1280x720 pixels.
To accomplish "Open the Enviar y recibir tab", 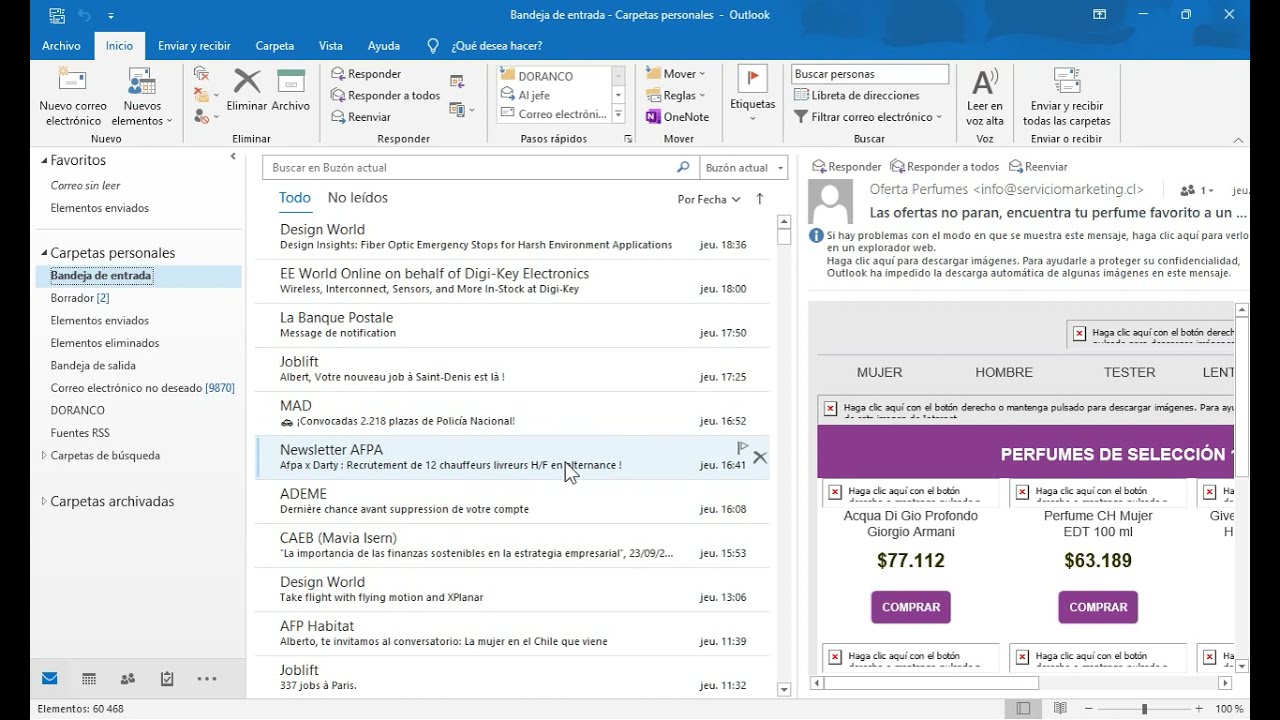I will (194, 46).
